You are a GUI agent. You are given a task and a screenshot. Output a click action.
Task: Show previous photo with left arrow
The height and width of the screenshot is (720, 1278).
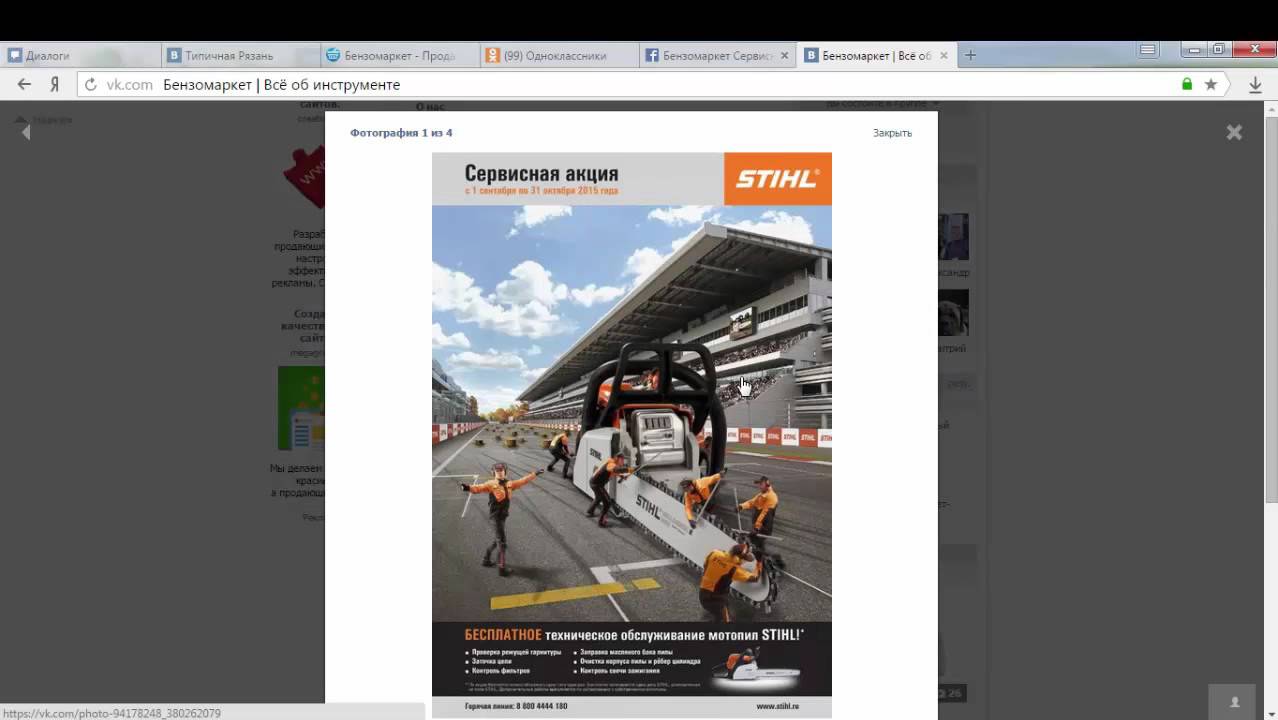(26, 132)
